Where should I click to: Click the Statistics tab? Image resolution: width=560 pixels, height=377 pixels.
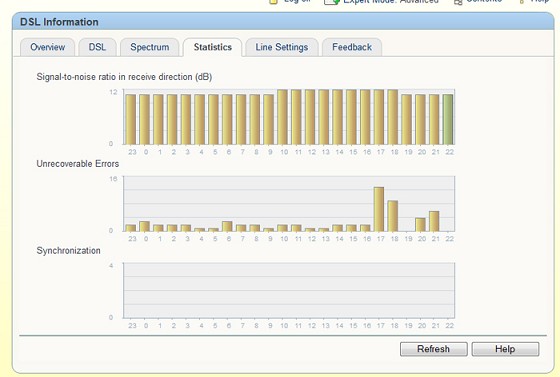tap(213, 47)
